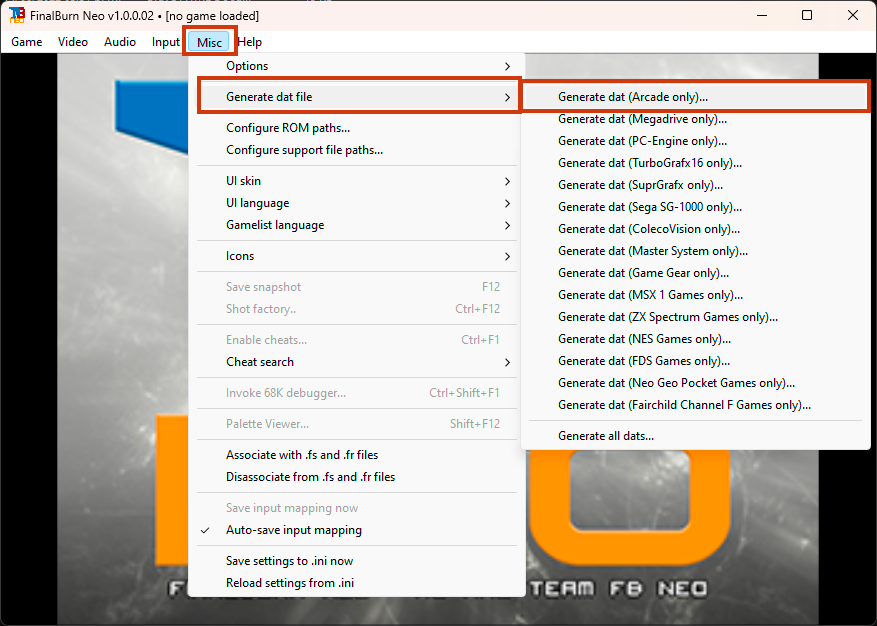Maximize the FinalBurn Neo window
The height and width of the screenshot is (626, 877).
point(807,15)
